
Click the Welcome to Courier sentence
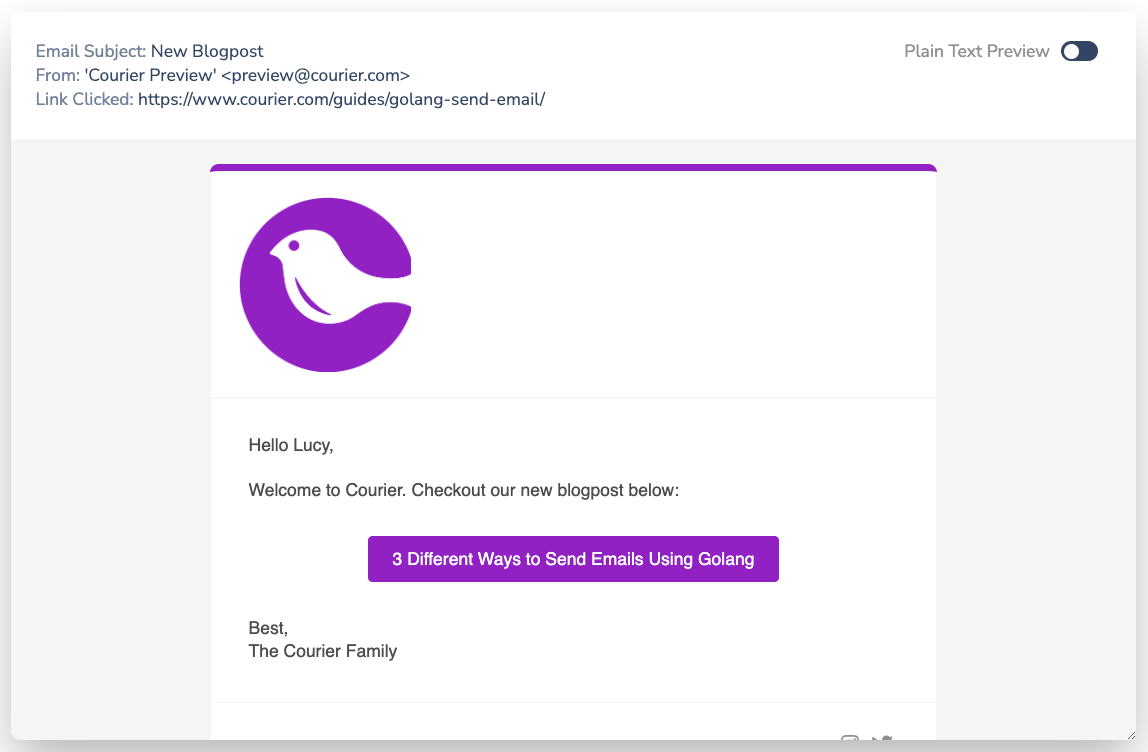pos(463,491)
